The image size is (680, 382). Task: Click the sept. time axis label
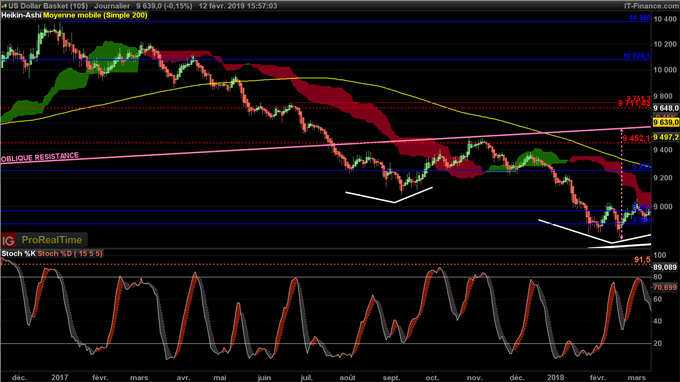click(391, 378)
